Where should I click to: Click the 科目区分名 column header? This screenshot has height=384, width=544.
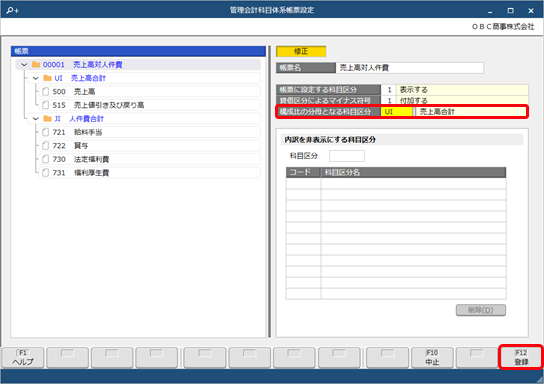[x=413, y=172]
